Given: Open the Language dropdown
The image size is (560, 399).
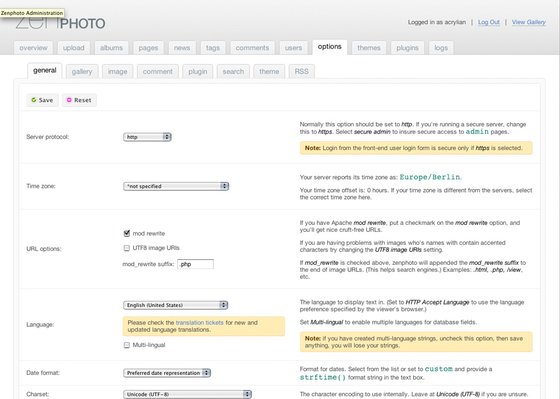Looking at the screenshot, I should click(175, 305).
